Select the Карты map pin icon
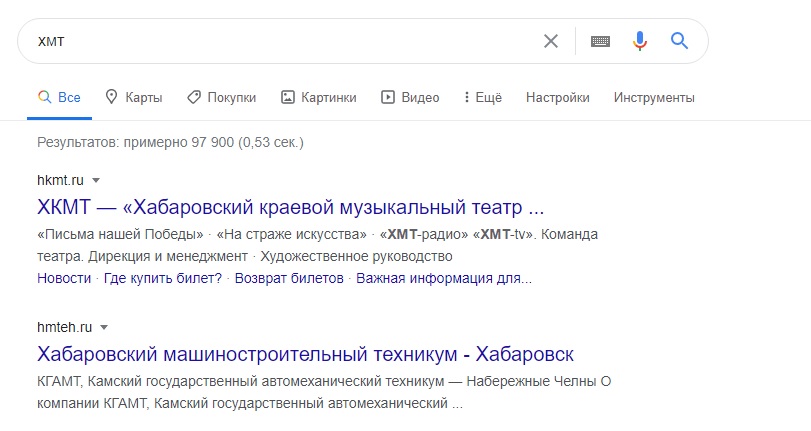This screenshot has width=811, height=431. [111, 97]
